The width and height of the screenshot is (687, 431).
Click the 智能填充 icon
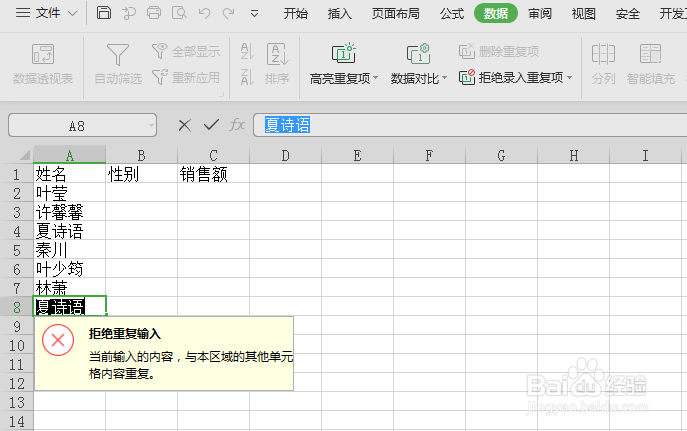pyautogui.click(x=650, y=54)
